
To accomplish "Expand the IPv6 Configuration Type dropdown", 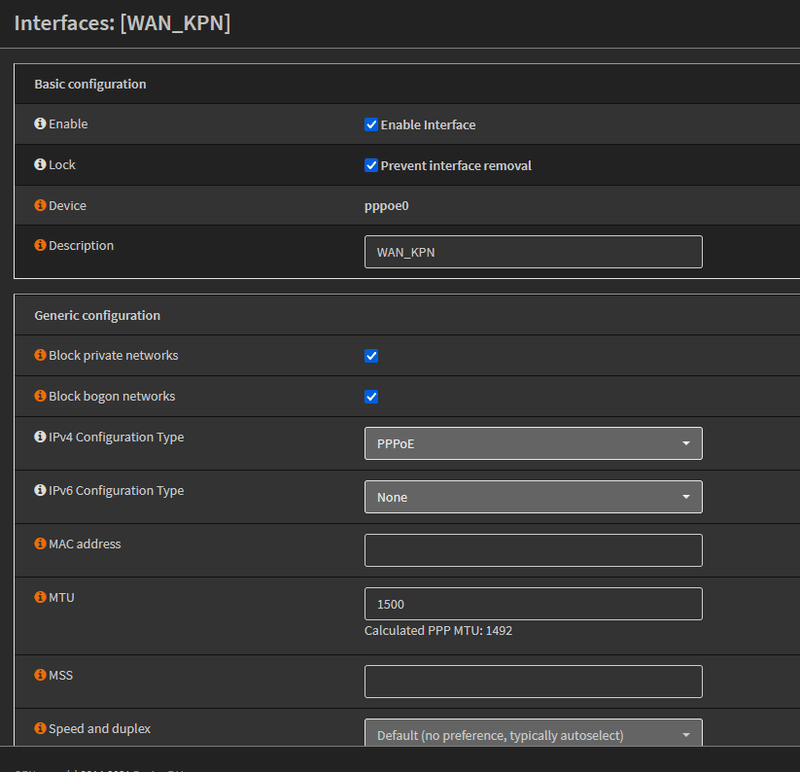I will click(533, 497).
